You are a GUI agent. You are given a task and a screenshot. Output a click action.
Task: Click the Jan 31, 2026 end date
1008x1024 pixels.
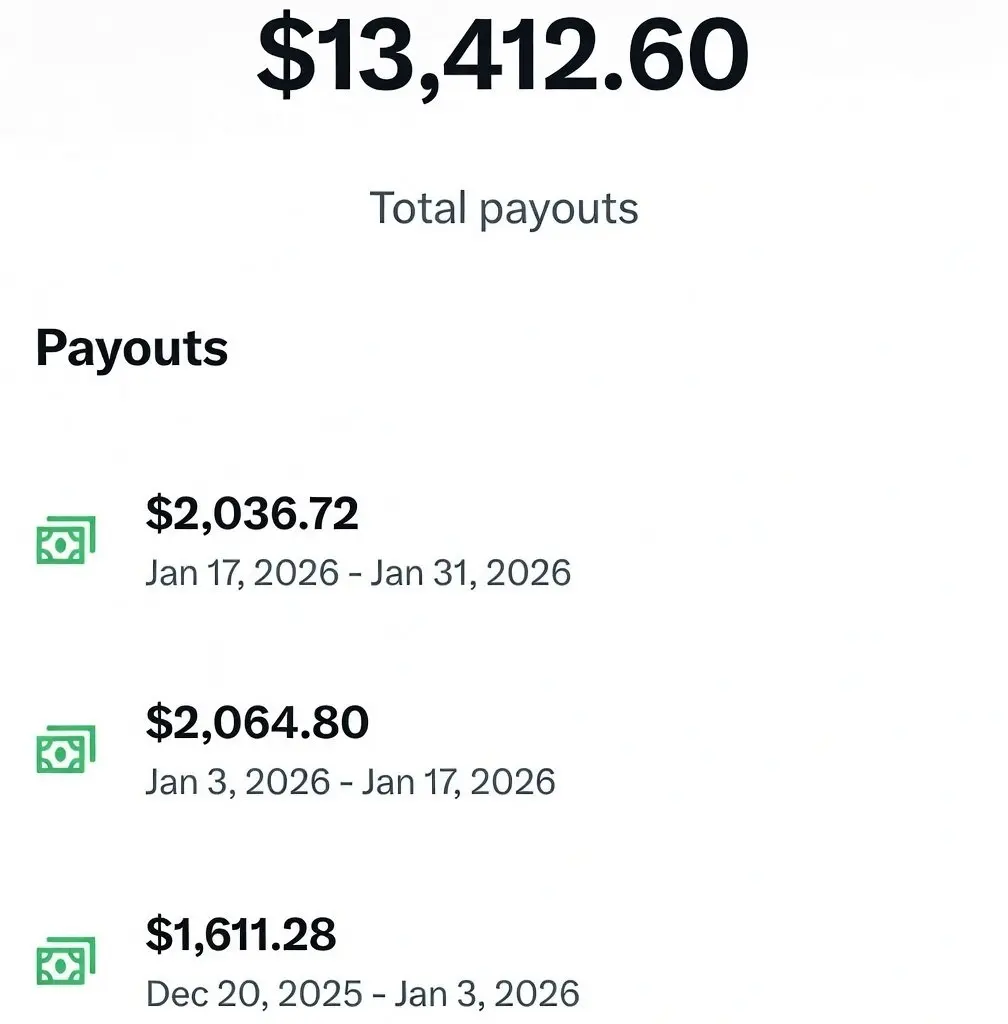click(471, 574)
